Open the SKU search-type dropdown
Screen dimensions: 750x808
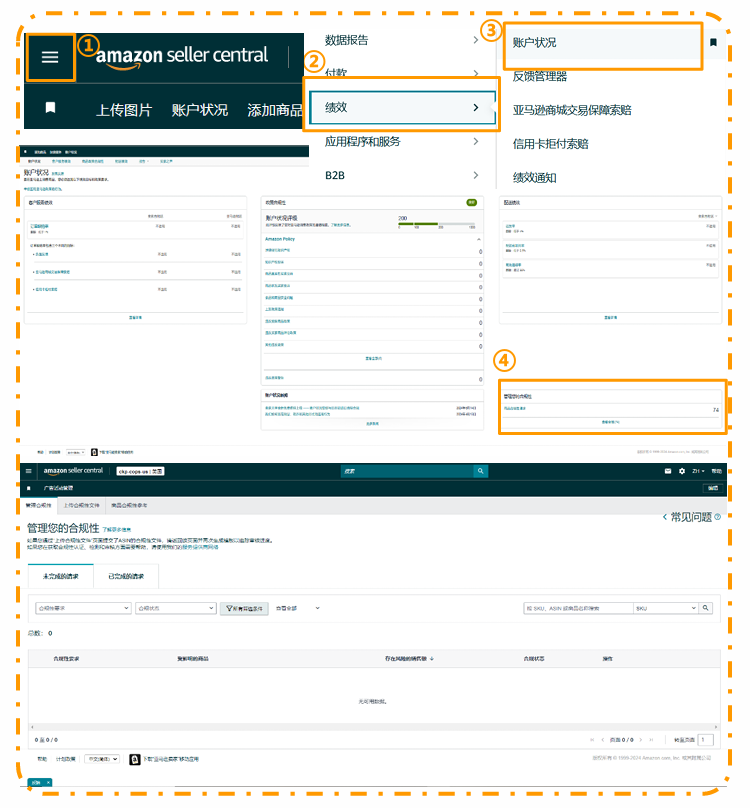665,608
